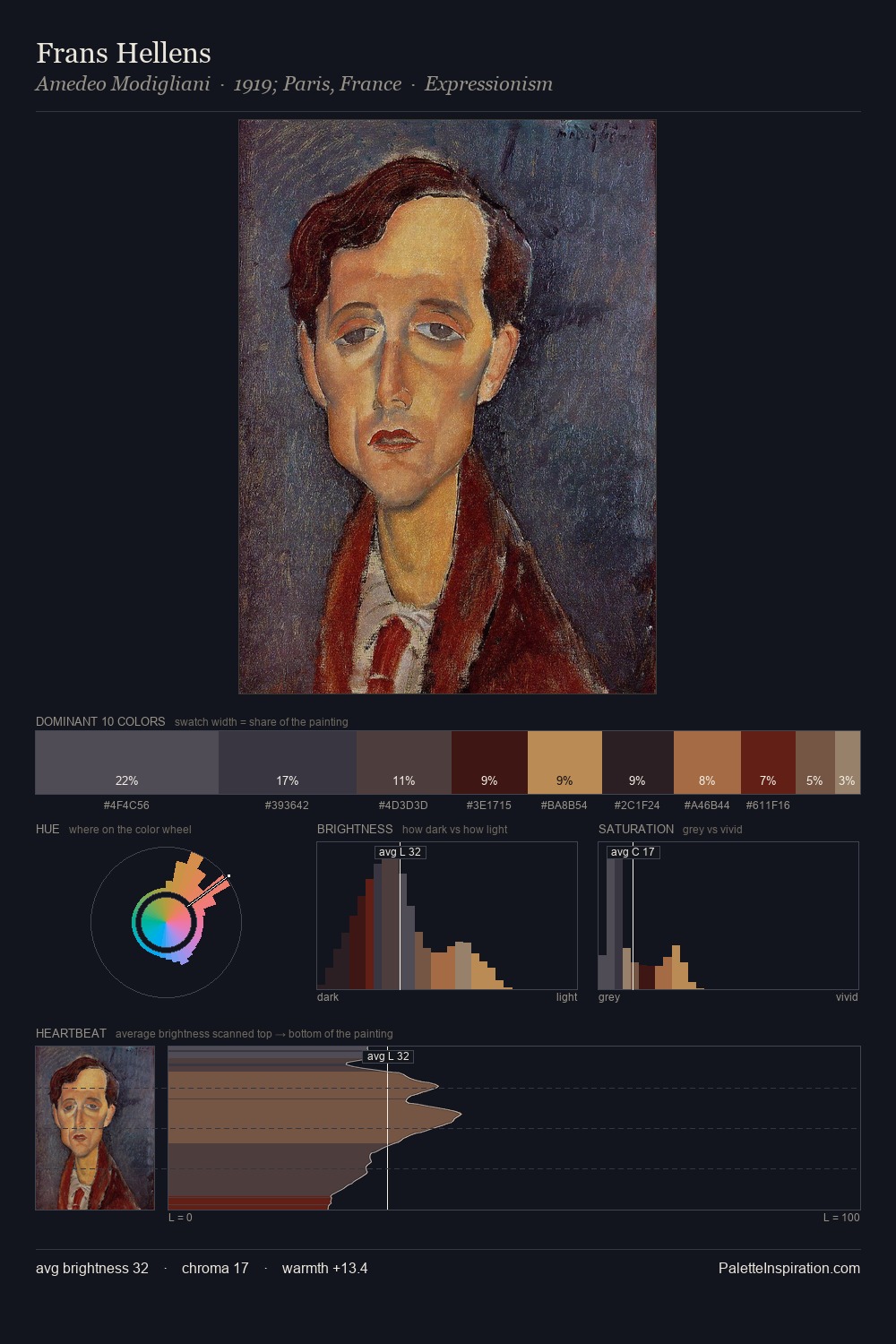Click the hue color wheel

(x=166, y=922)
